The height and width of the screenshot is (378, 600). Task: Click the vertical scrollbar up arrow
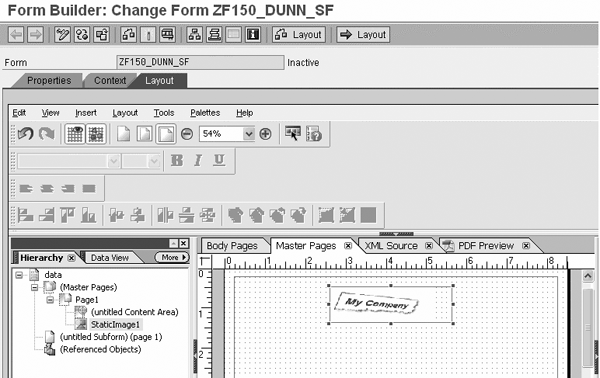point(588,275)
